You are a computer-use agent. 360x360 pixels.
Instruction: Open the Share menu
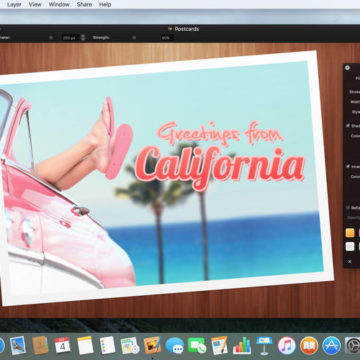84,5
